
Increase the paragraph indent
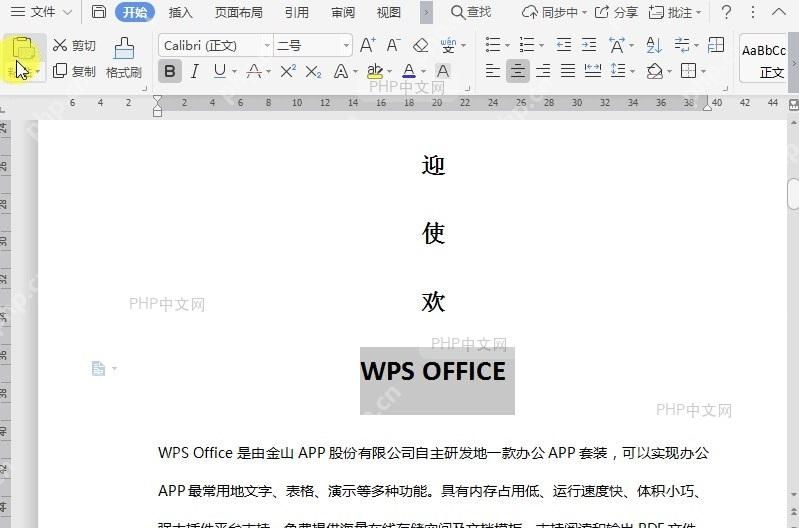point(589,45)
